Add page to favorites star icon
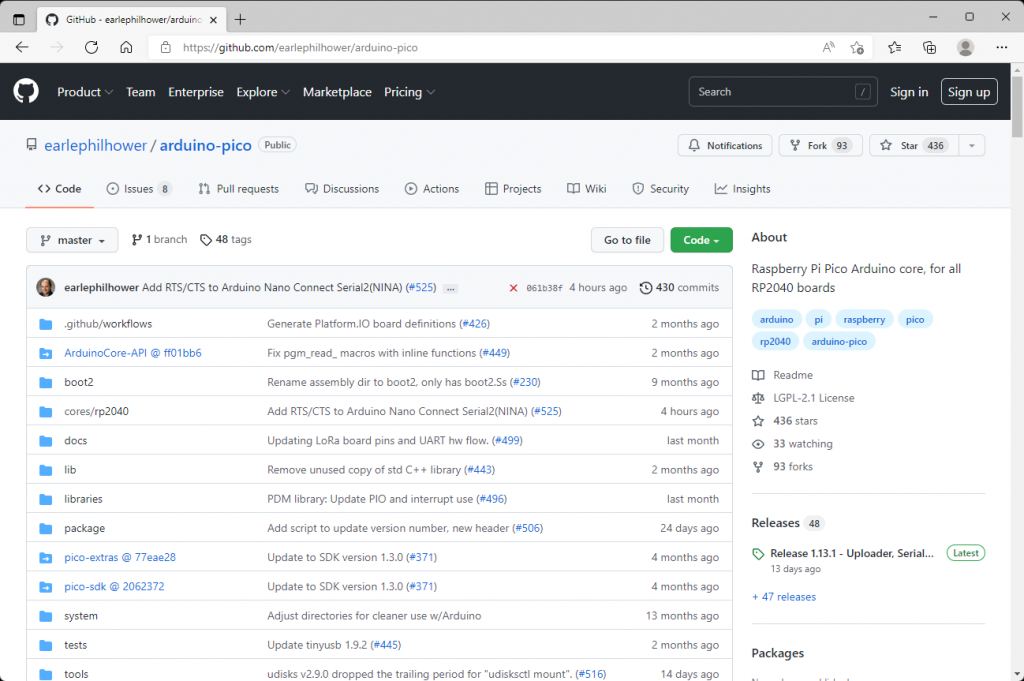 (857, 47)
